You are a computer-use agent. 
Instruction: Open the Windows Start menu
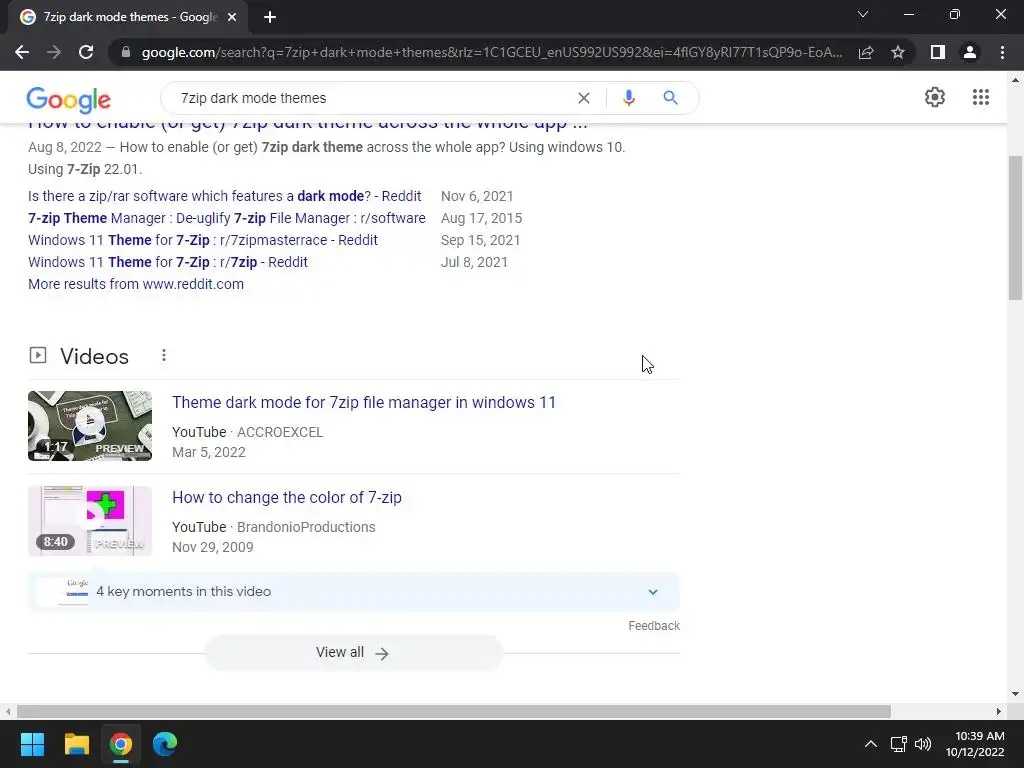click(32, 744)
